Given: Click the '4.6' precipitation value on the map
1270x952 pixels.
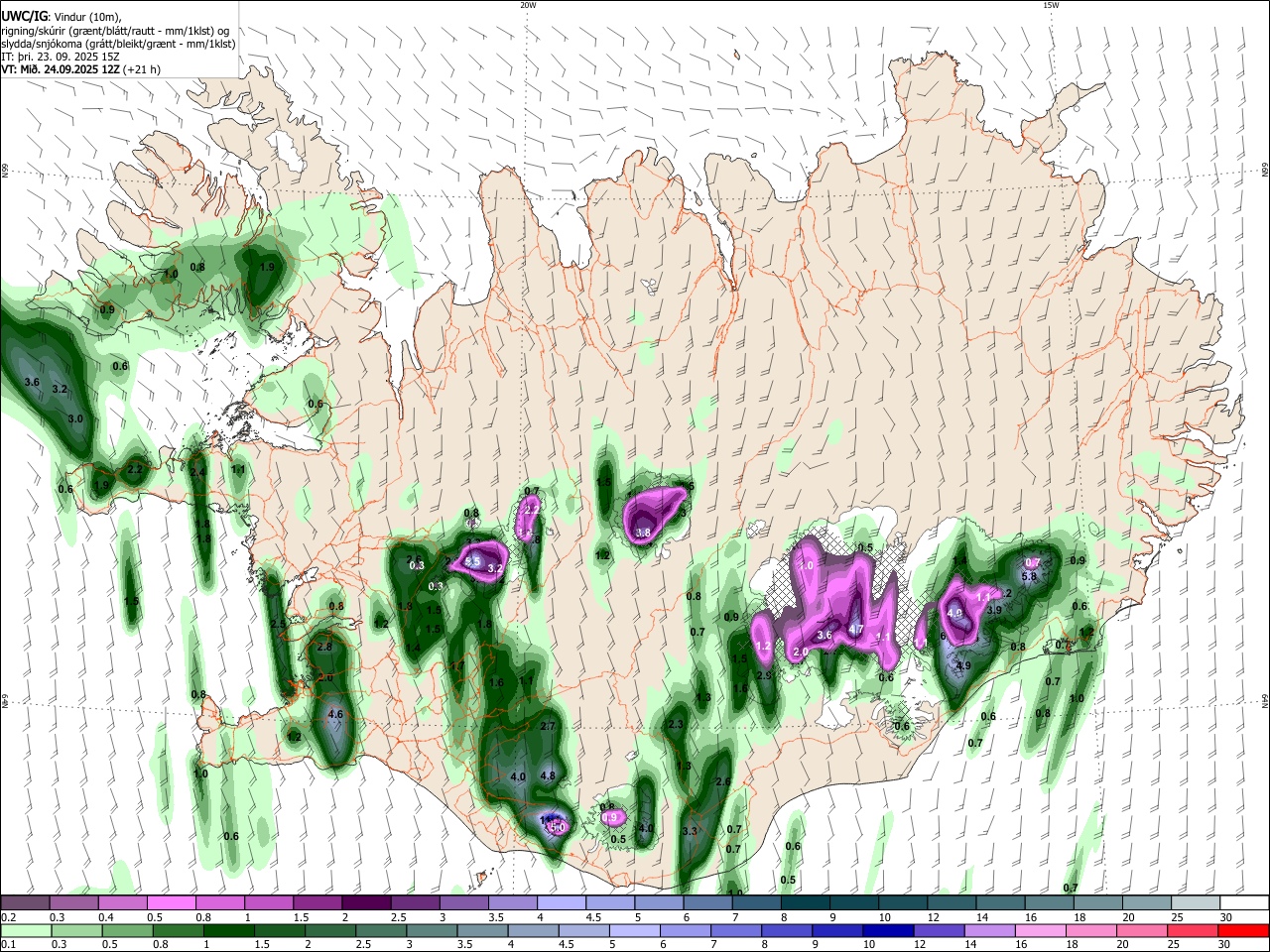Looking at the screenshot, I should [335, 714].
